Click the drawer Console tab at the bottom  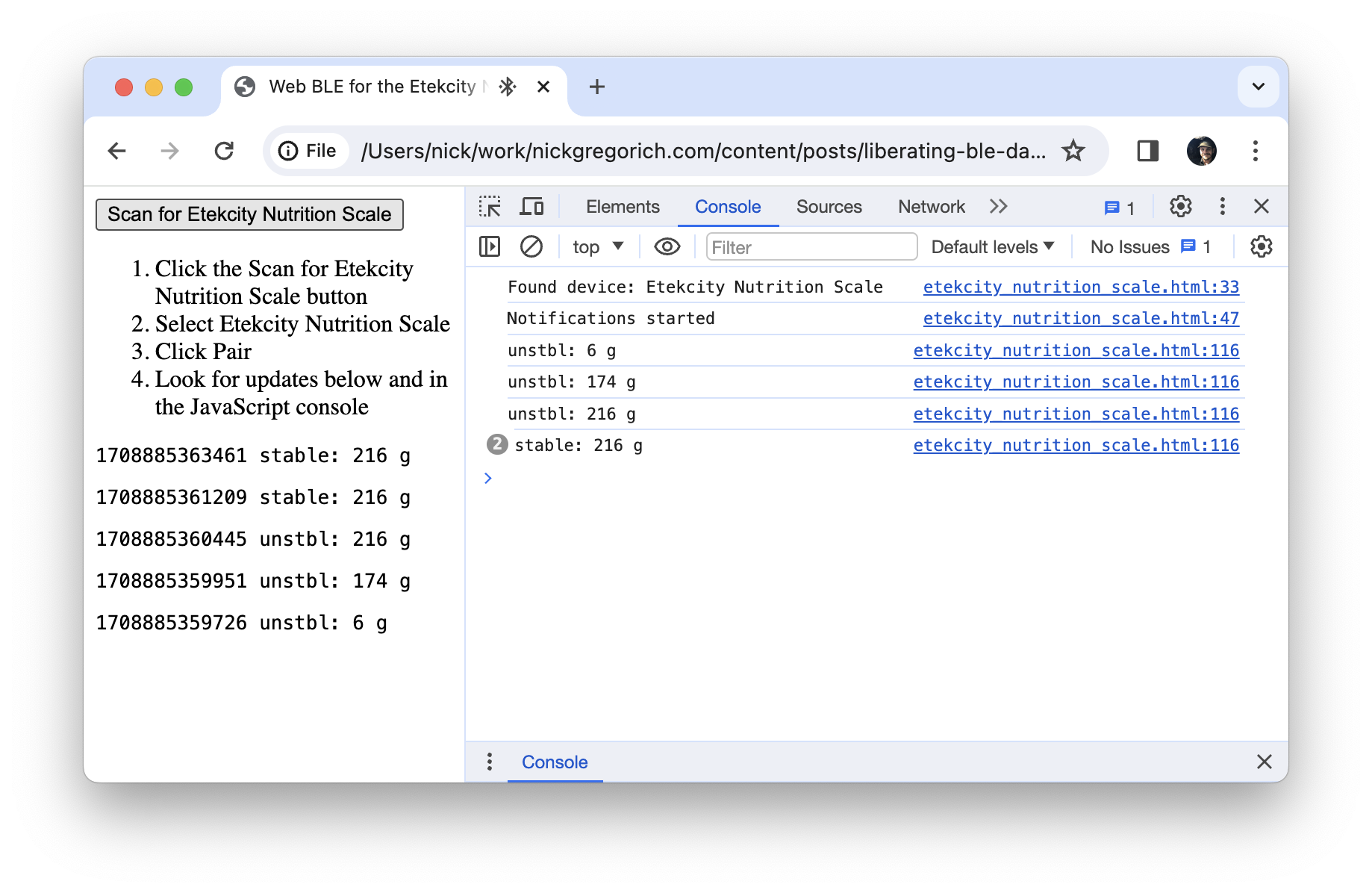[x=555, y=762]
